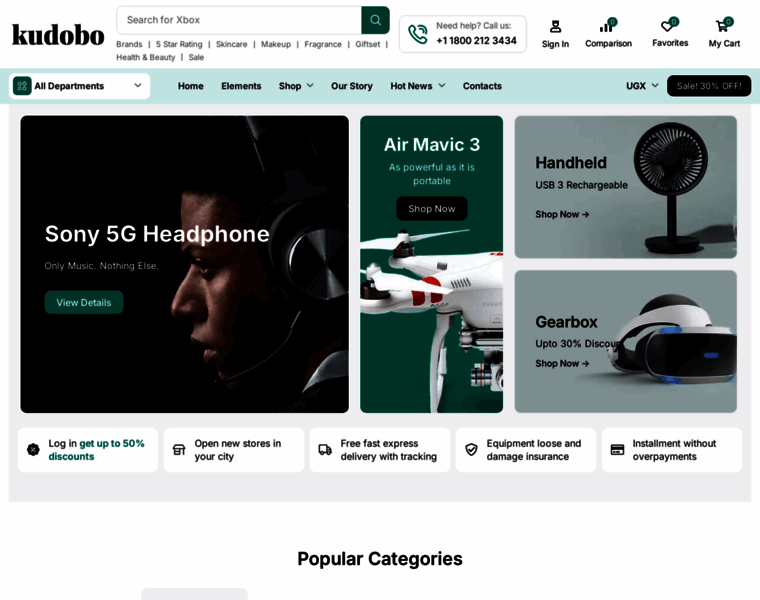
Task: Click View Details on Sony headphone banner
Action: point(84,302)
